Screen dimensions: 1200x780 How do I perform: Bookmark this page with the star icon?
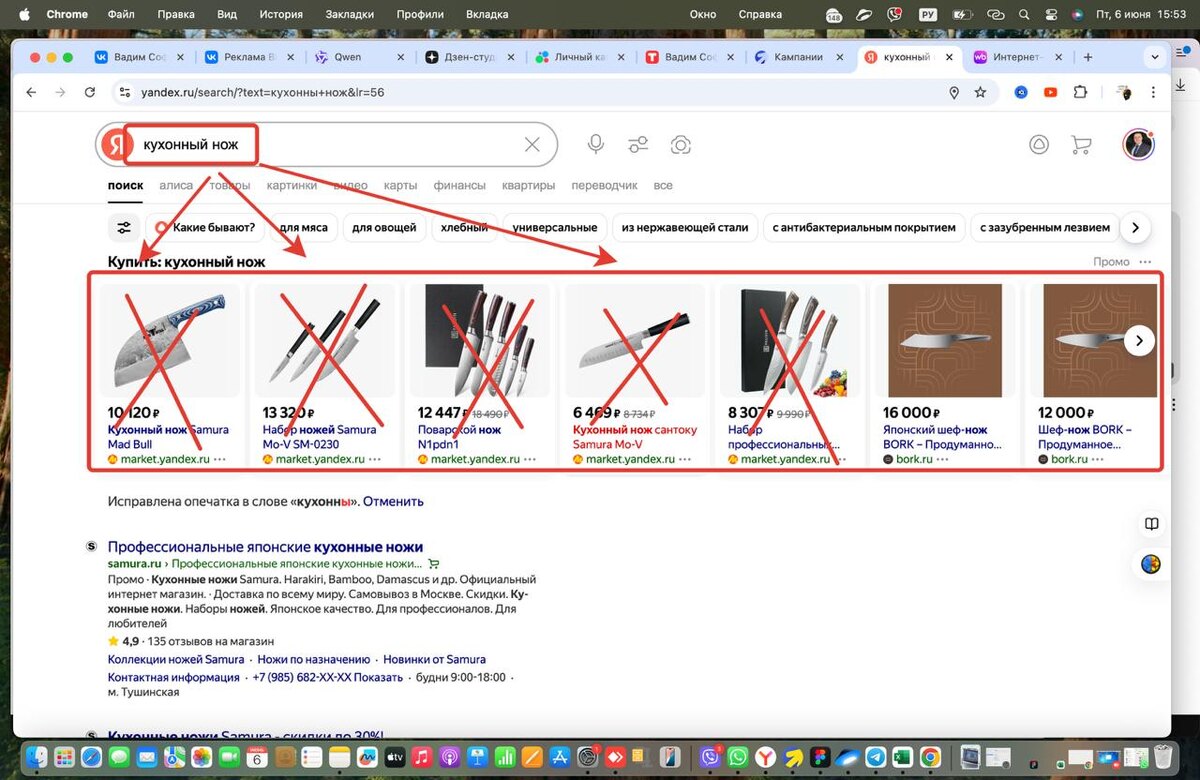click(980, 92)
